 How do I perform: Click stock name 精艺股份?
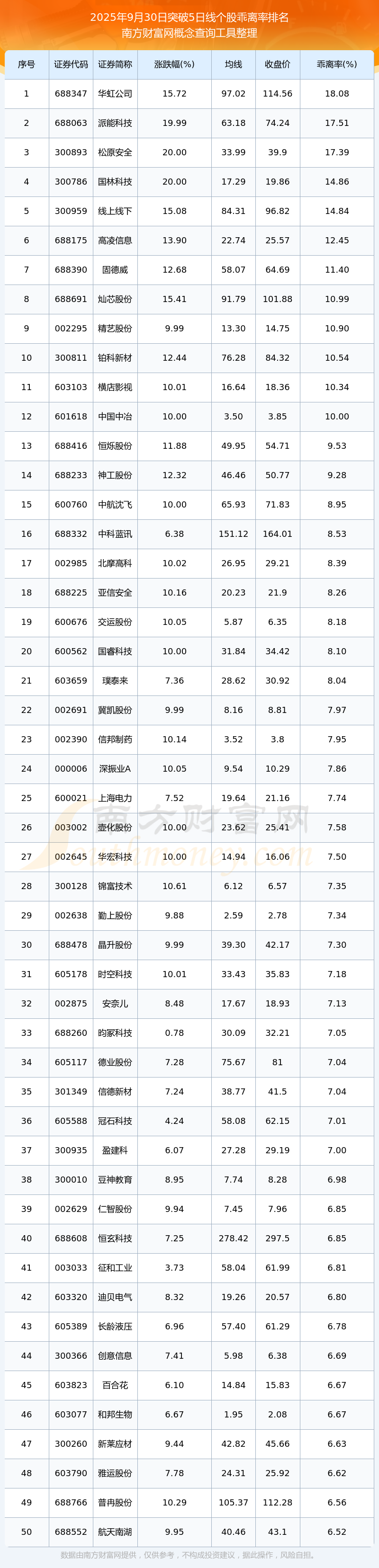click(x=115, y=329)
